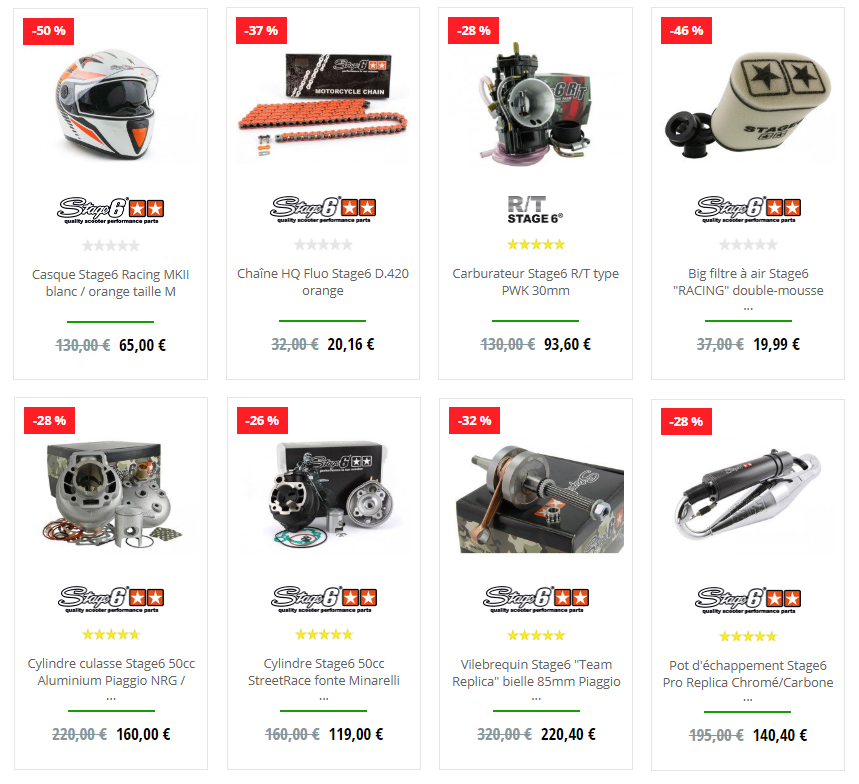Open Chaîne HQ Fluo Stage6 D.420 link

pos(323,282)
